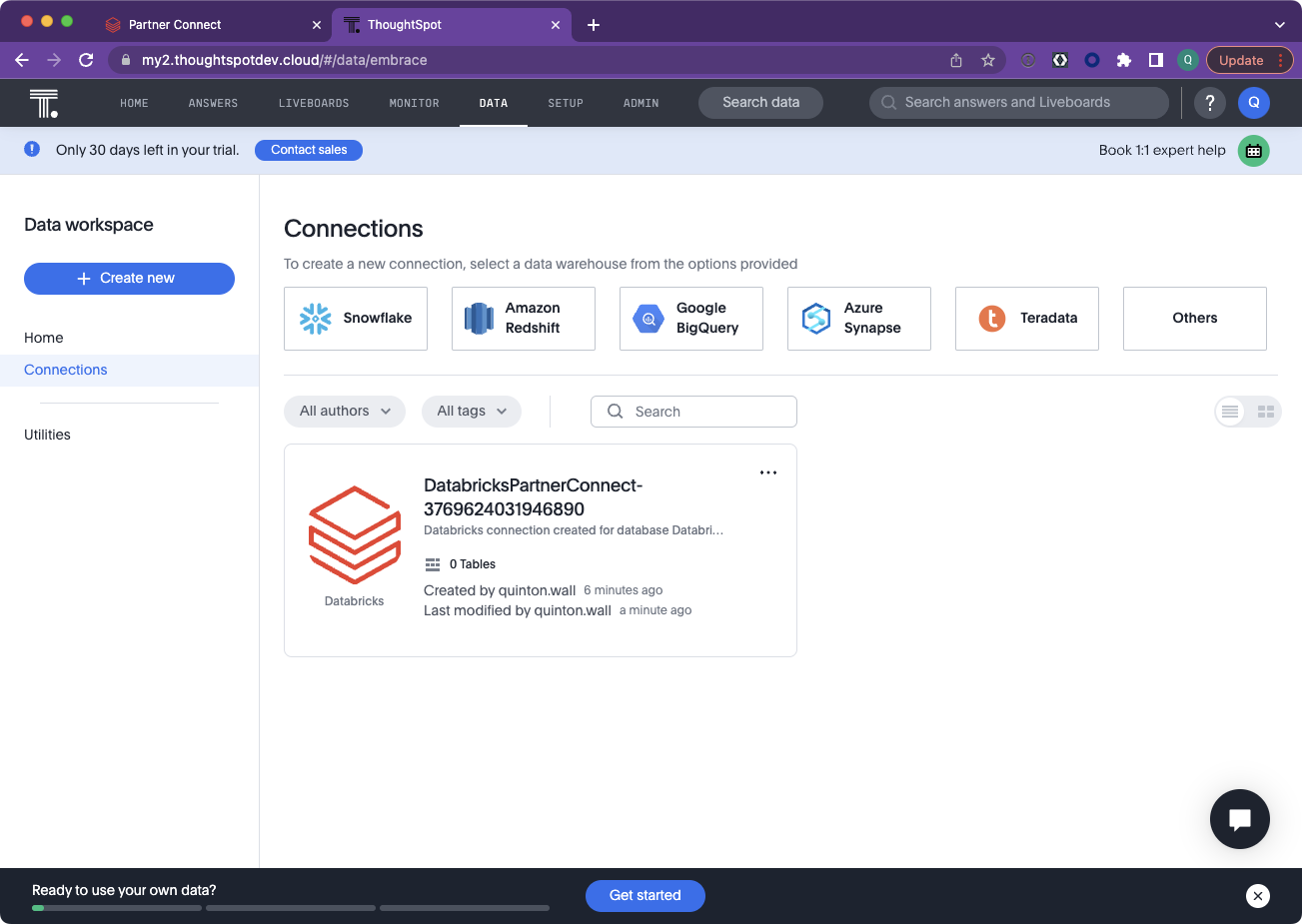The image size is (1302, 924).
Task: Open the Databricks connection more options menu
Action: pos(767,472)
